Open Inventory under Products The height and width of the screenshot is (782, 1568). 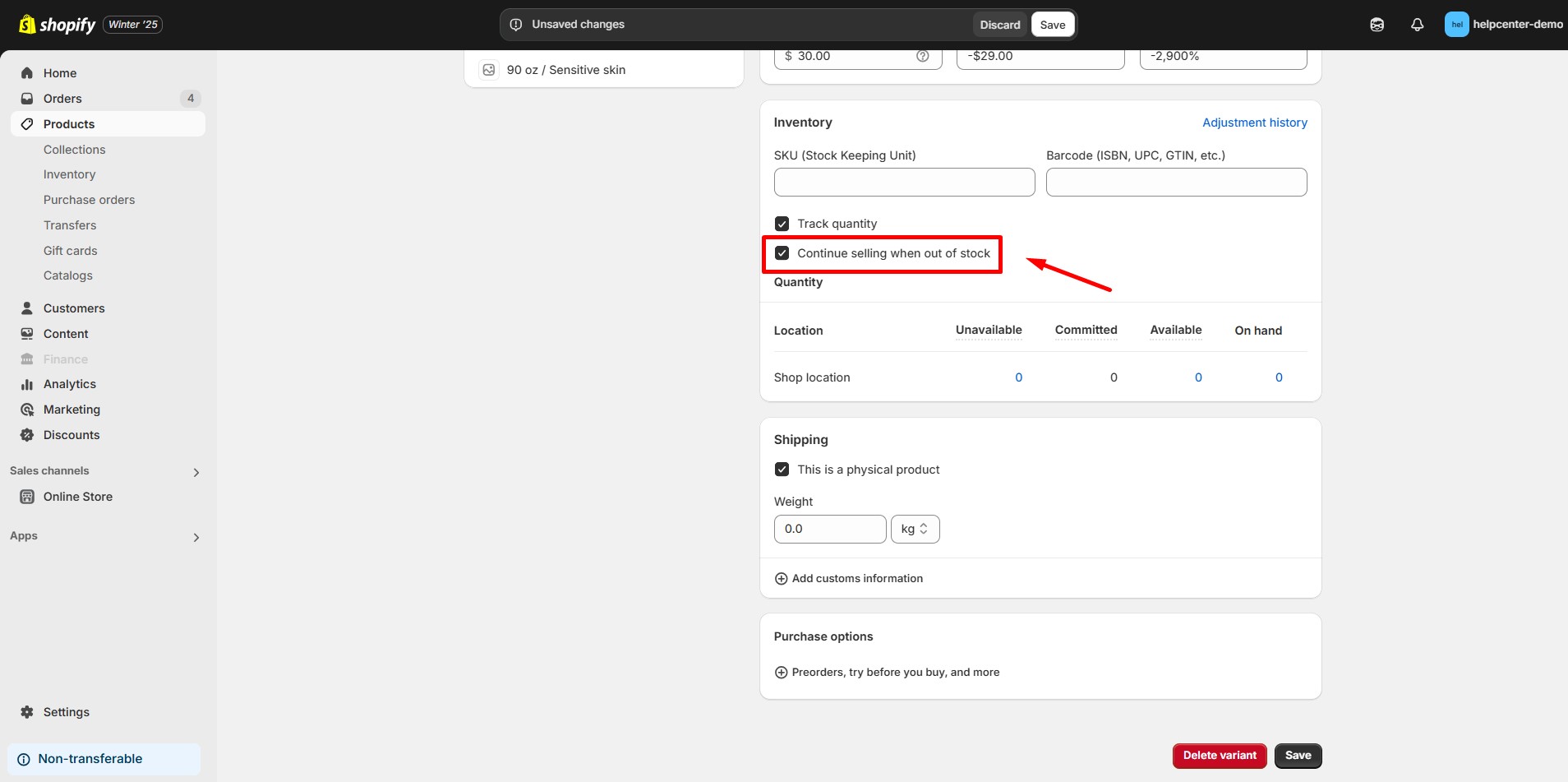pos(69,174)
